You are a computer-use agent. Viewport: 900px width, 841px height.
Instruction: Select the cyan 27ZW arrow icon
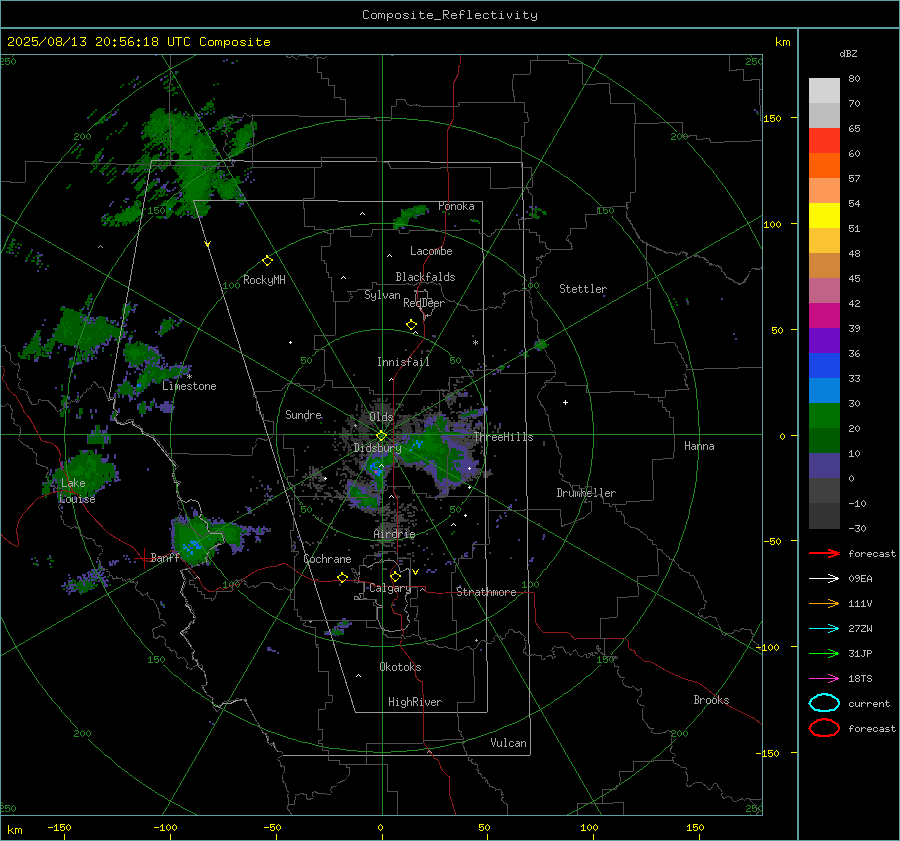824,629
